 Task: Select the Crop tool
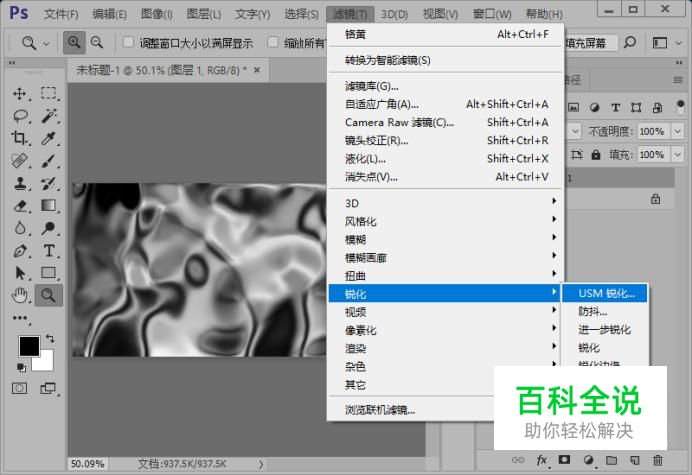(19, 138)
